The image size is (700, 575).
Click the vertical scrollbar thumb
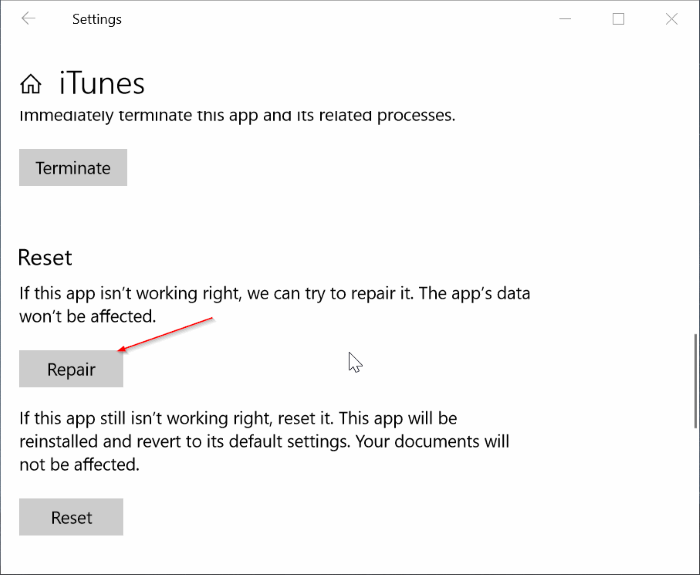click(x=695, y=381)
